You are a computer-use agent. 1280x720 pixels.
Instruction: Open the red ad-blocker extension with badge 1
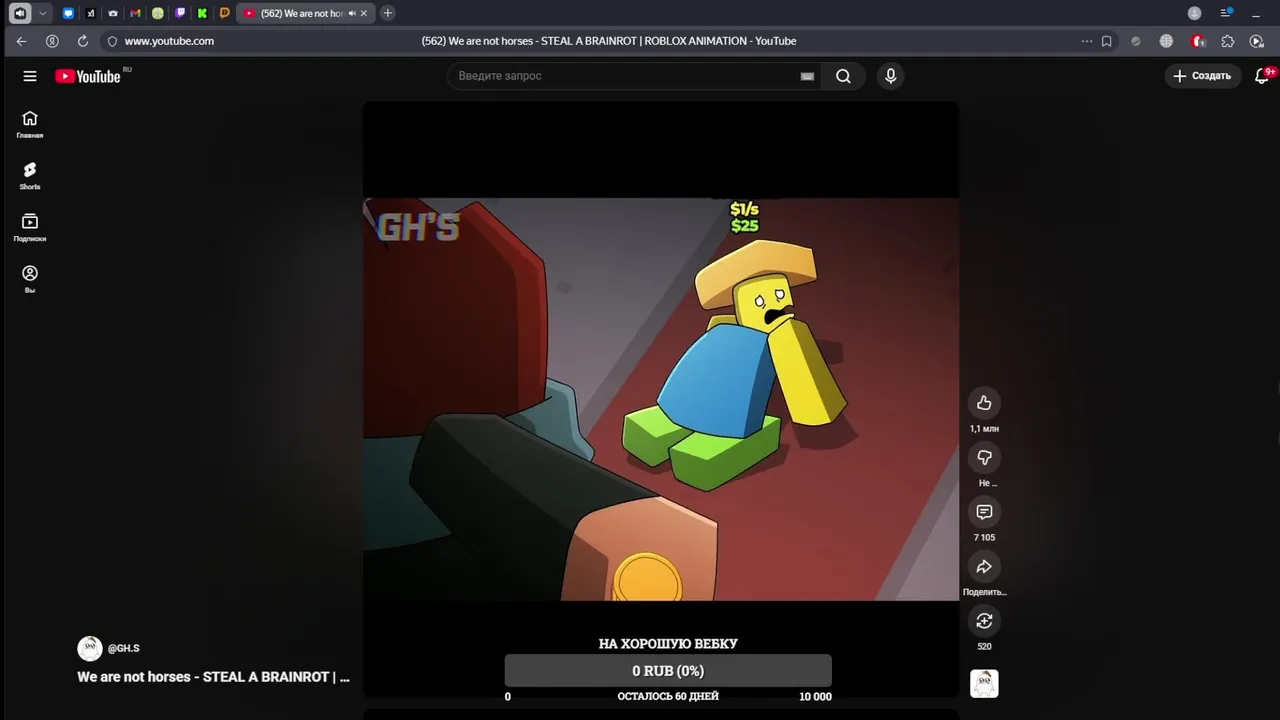1198,41
